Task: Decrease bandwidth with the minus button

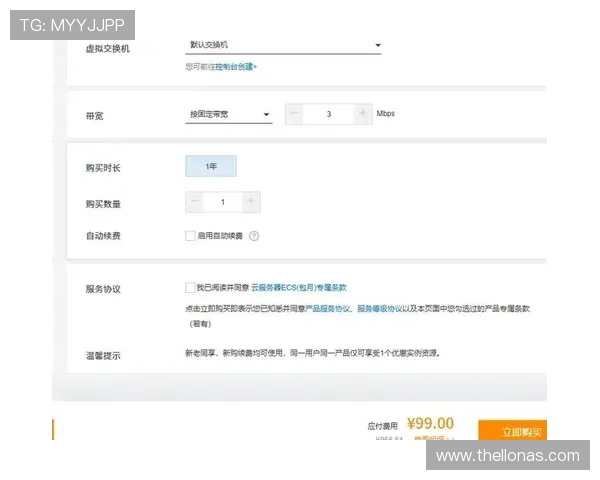Action: coord(294,114)
